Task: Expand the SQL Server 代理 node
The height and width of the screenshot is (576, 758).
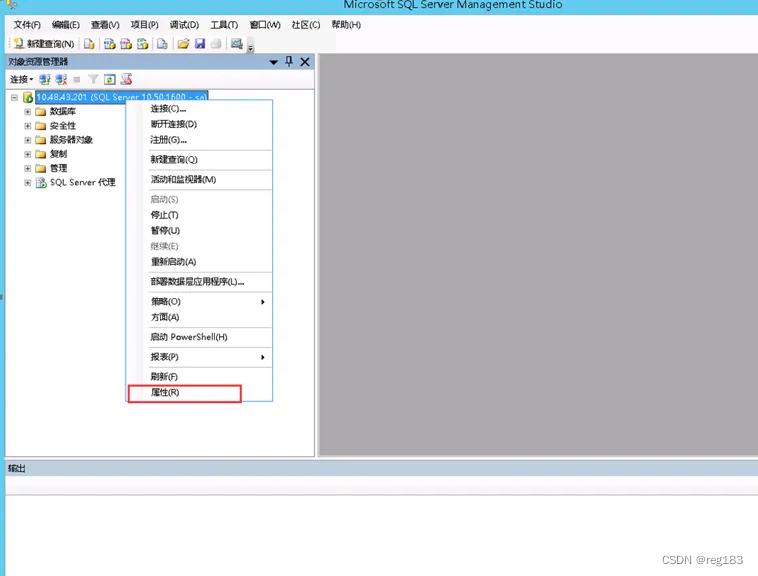Action: [28, 183]
